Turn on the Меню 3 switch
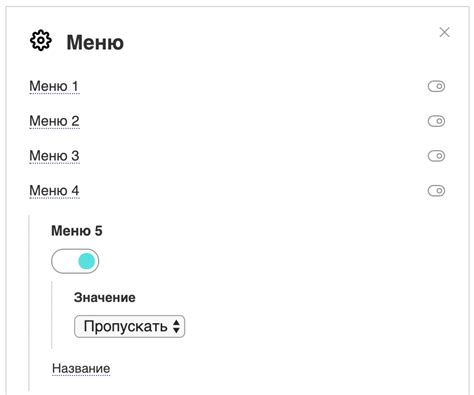This screenshot has height=395, width=474. [x=436, y=156]
